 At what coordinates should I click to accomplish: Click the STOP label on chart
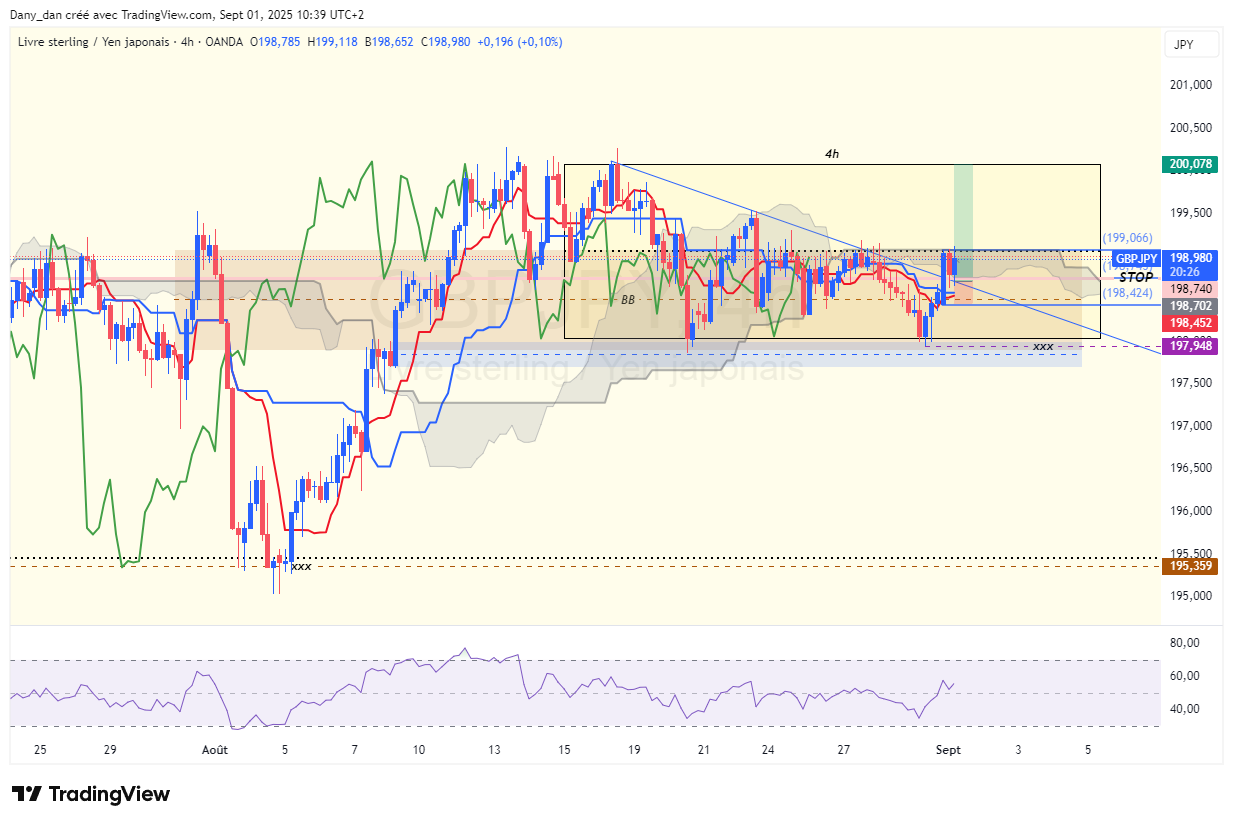[x=1136, y=277]
